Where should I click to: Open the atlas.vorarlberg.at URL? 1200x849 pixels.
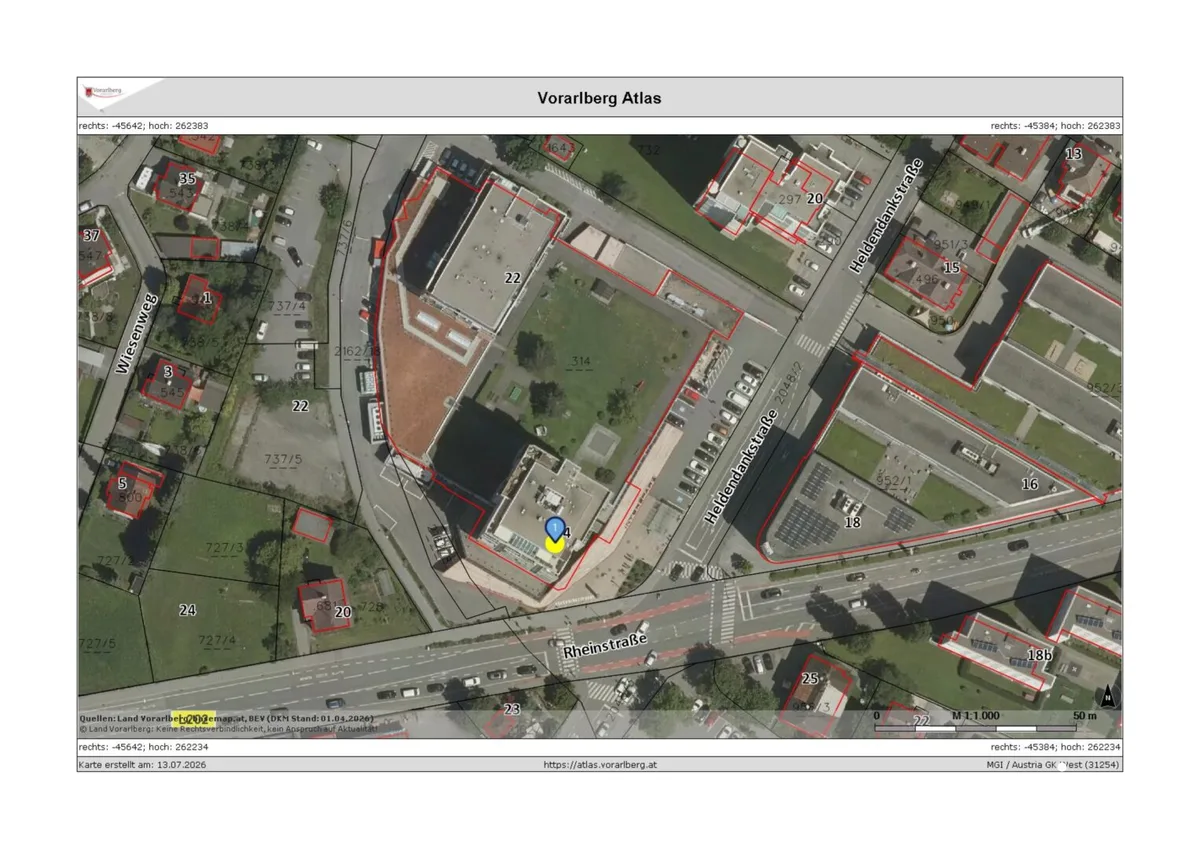600,765
